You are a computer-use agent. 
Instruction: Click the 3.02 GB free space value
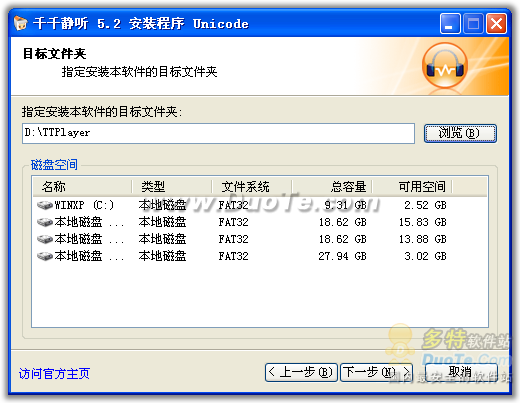pyautogui.click(x=425, y=256)
